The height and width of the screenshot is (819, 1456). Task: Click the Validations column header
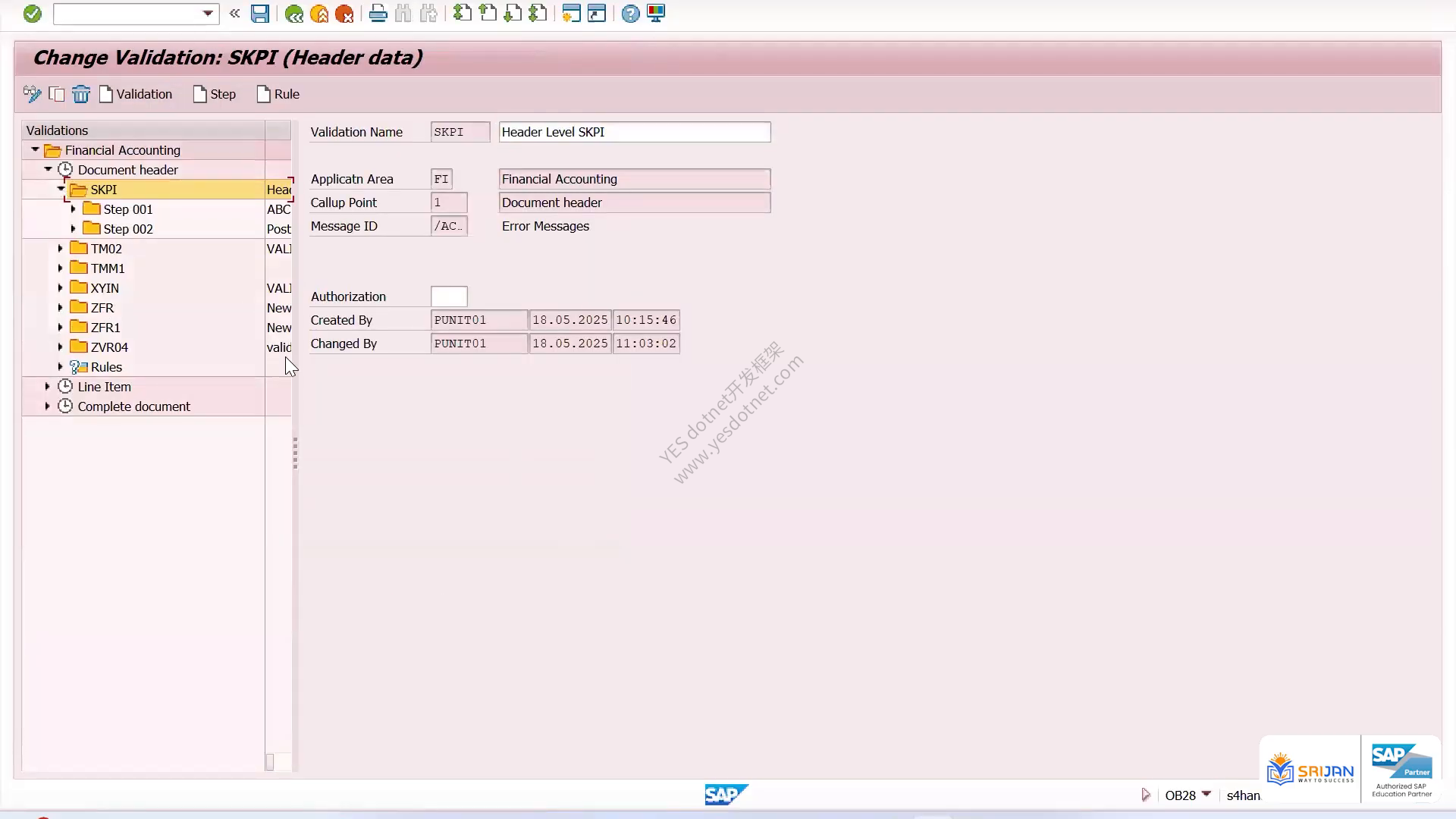click(143, 130)
